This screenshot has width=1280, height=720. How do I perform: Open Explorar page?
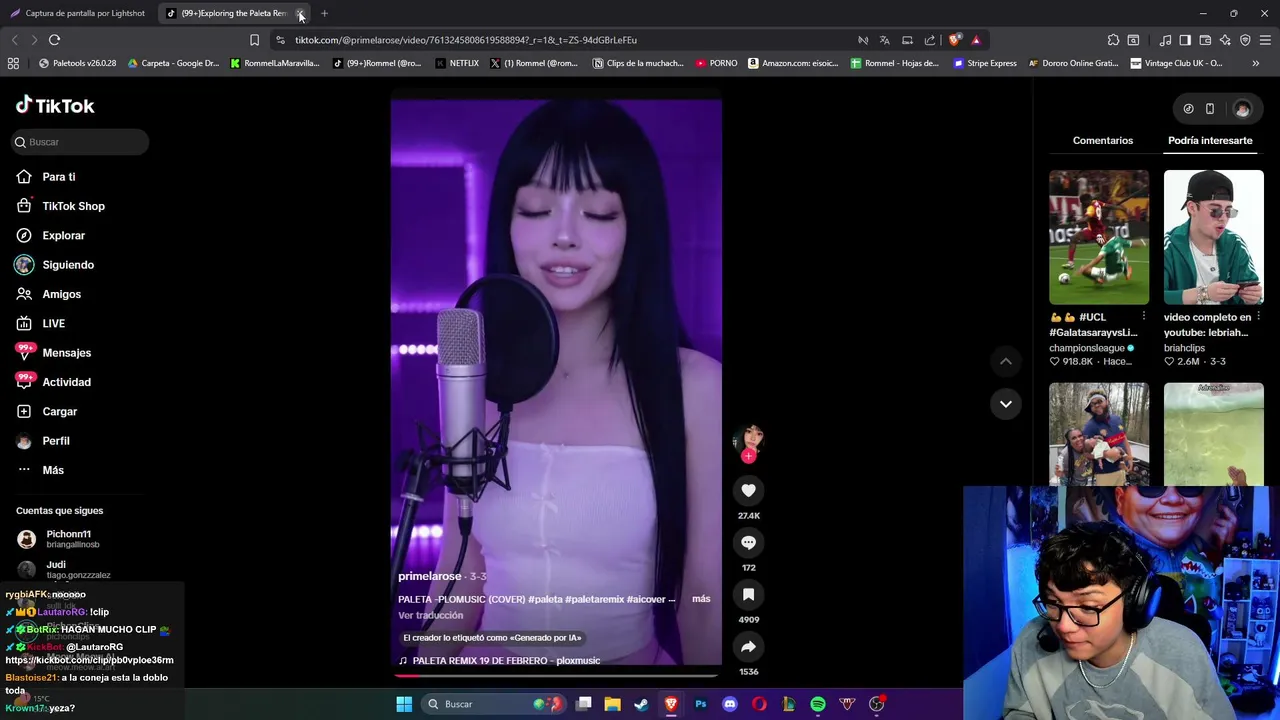click(63, 235)
